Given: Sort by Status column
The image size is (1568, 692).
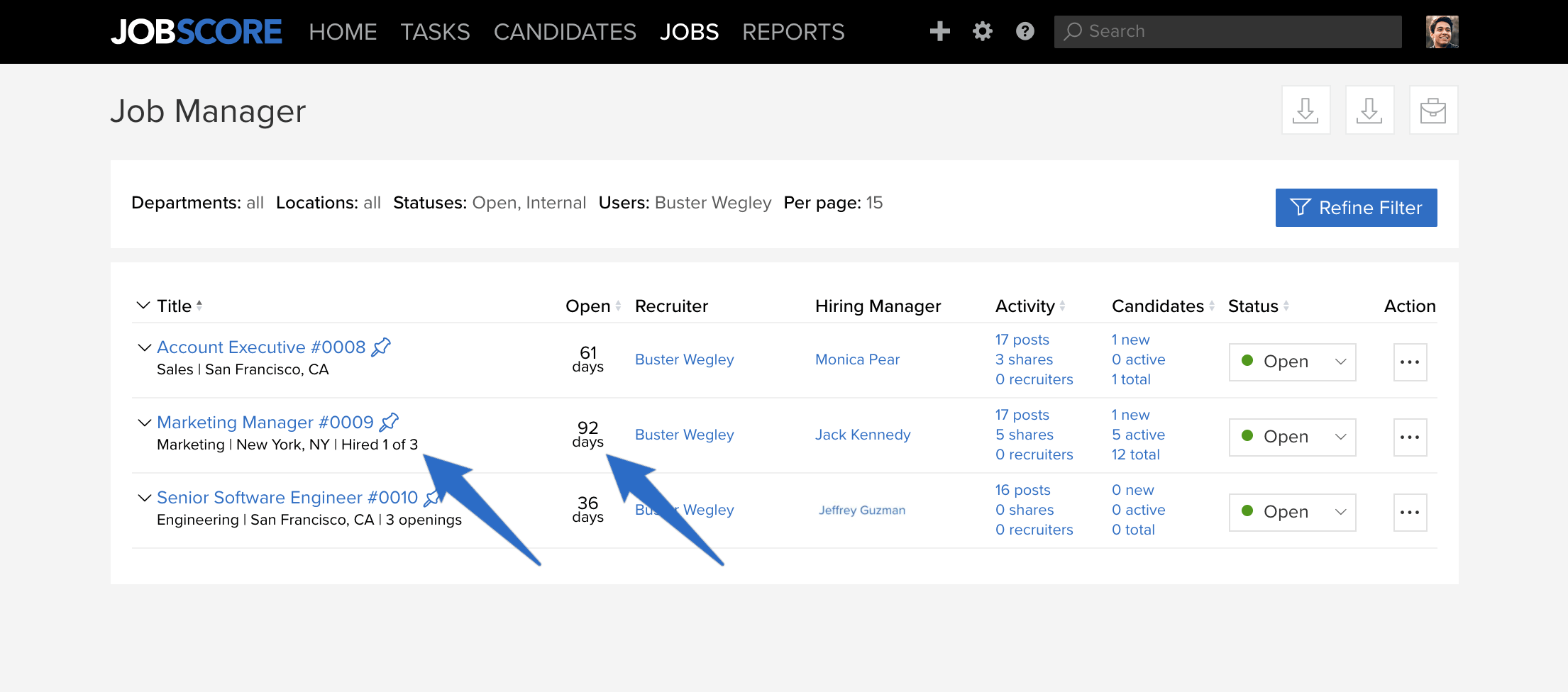Looking at the screenshot, I should (x=1286, y=306).
